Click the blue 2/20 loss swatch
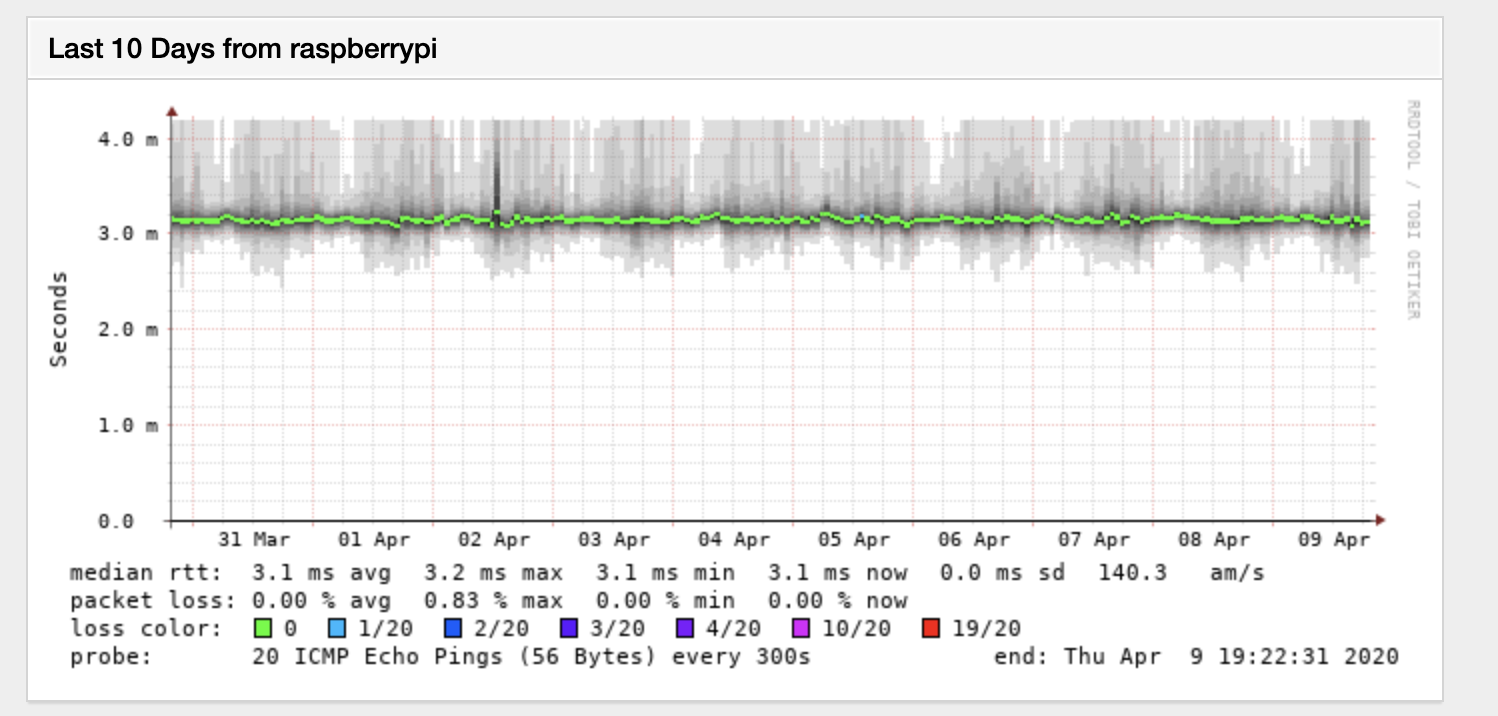Viewport: 1498px width, 716px height. [x=451, y=629]
